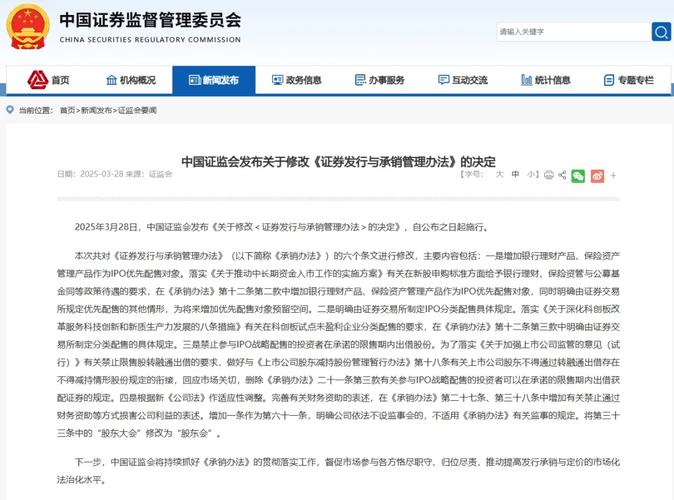Viewport: 674px width, 500px height.
Task: Share article via red Weibo icon
Action: coord(597,176)
